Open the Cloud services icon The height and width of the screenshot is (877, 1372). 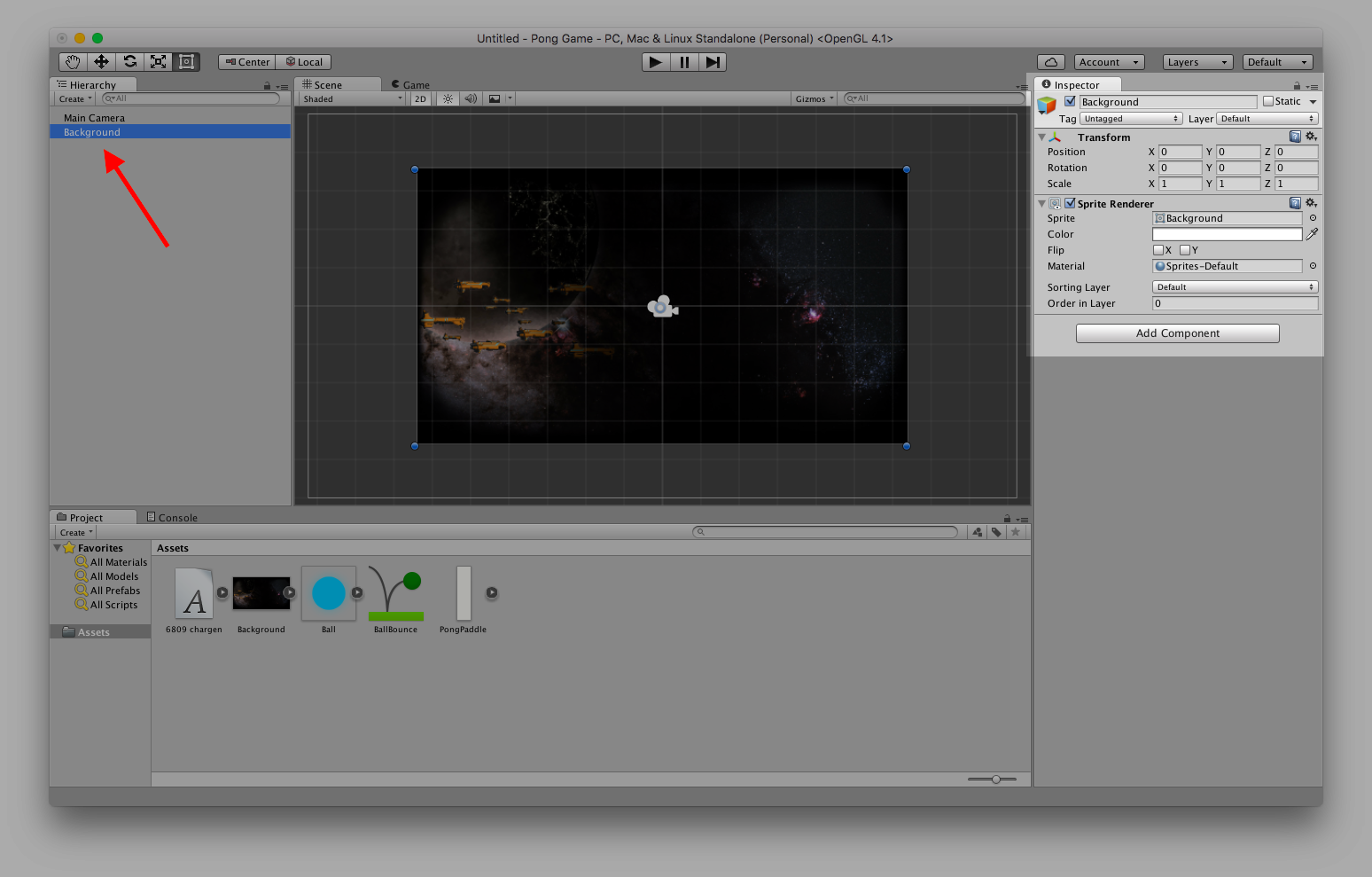click(1050, 62)
